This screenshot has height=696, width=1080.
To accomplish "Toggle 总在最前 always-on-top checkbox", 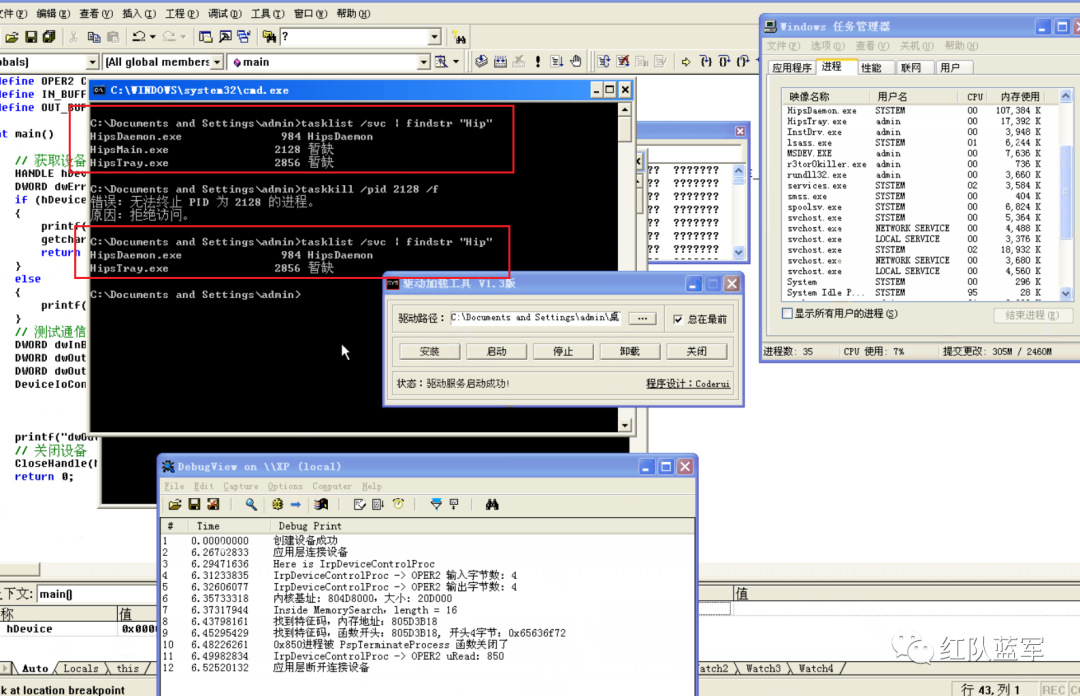I will pos(678,319).
